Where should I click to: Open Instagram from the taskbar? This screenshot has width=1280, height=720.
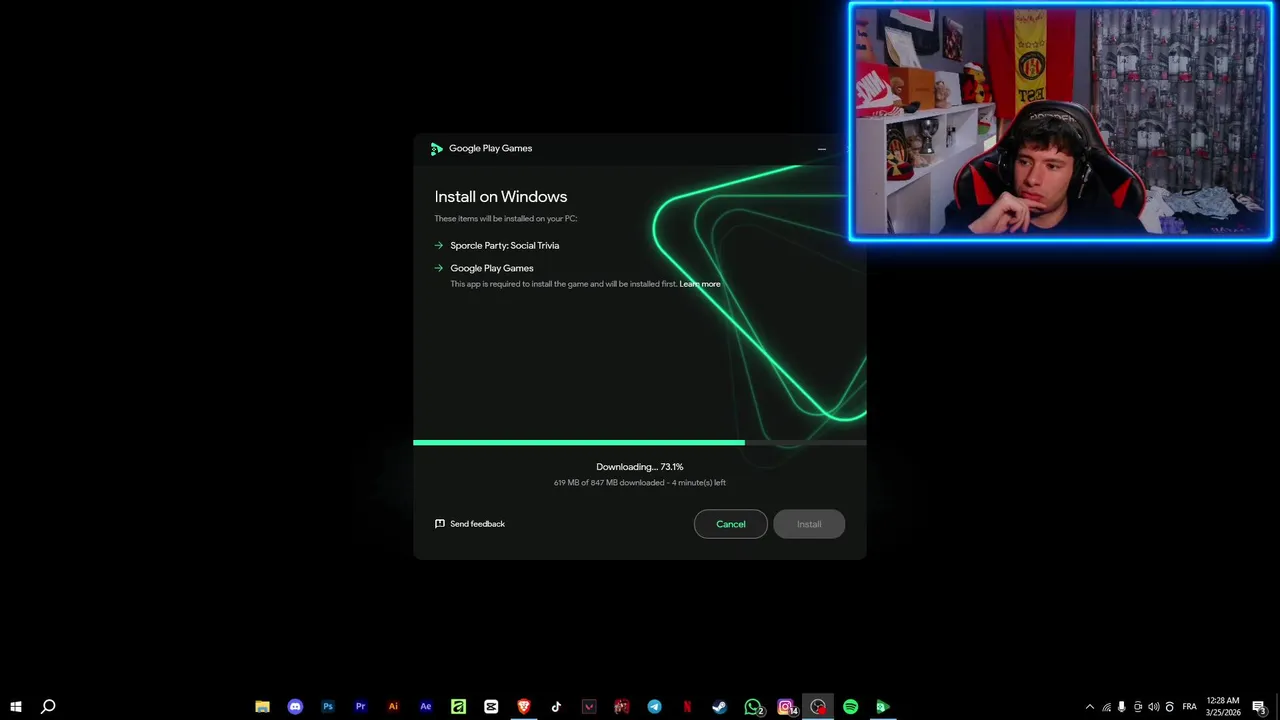tap(786, 707)
